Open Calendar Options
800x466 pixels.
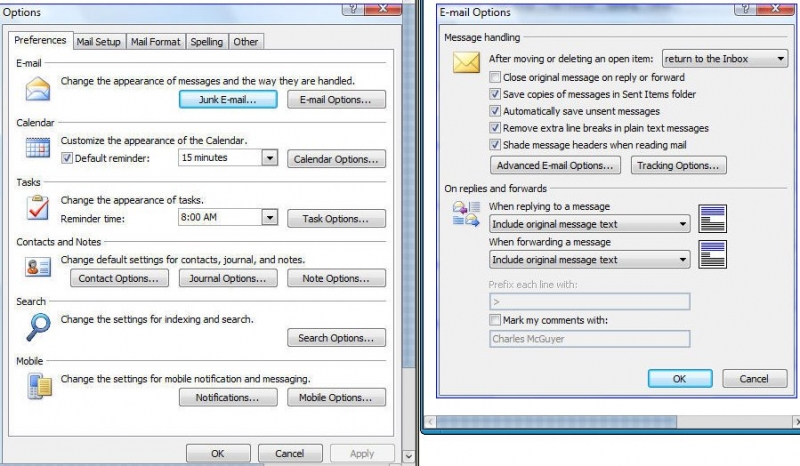[336, 159]
